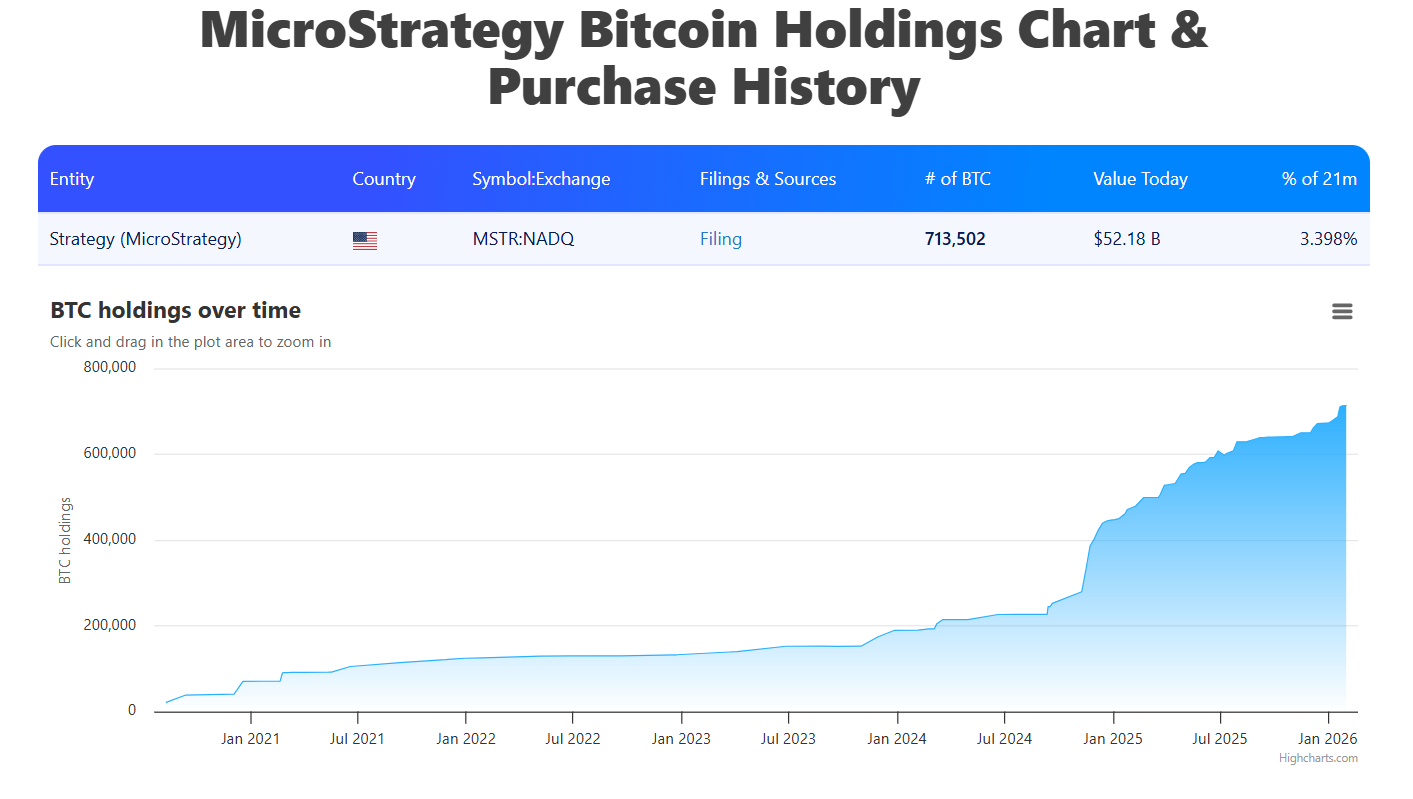
Task: Open the Filing link for MicroStrategy
Action: point(721,239)
